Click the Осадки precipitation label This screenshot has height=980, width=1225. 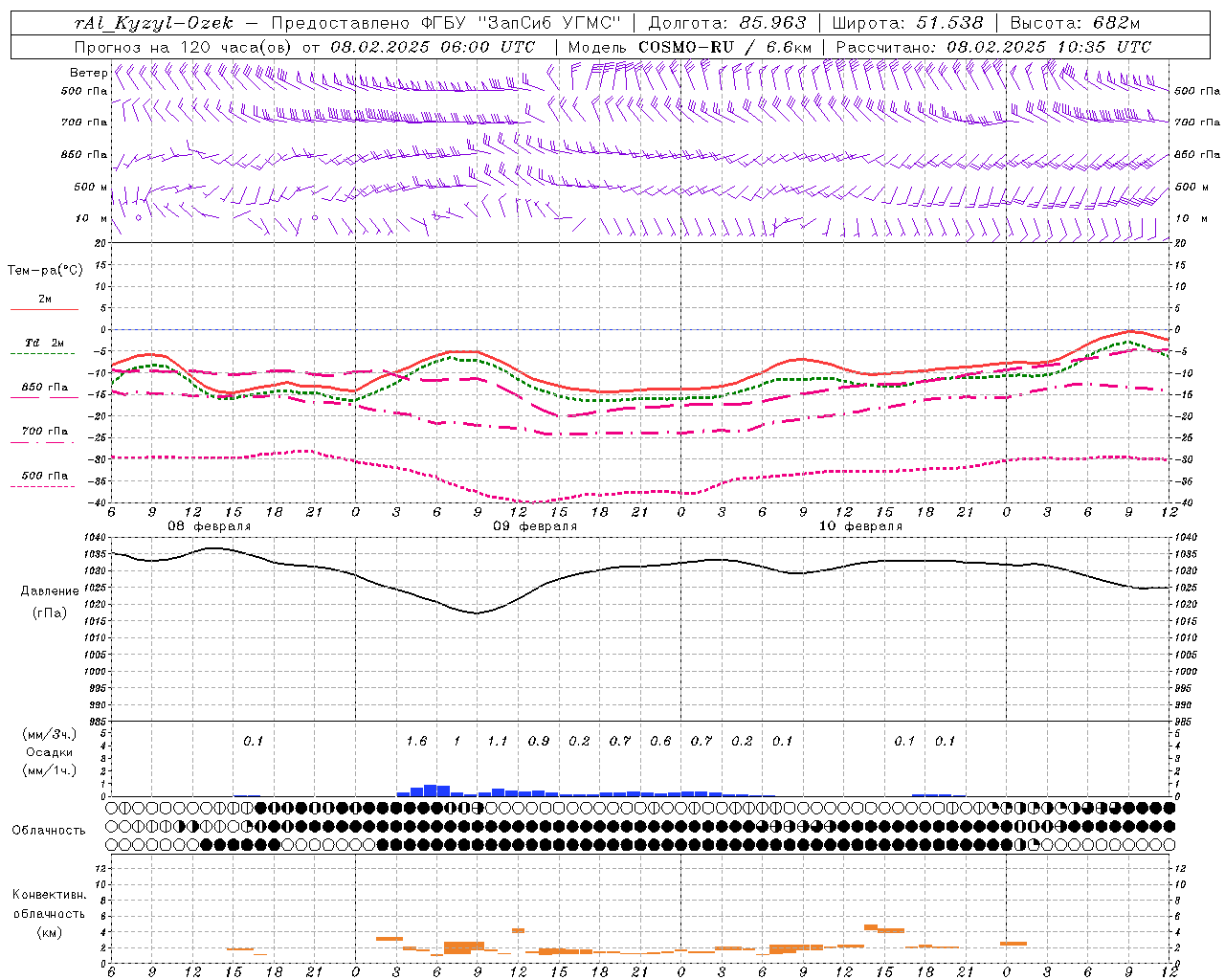coord(50,752)
